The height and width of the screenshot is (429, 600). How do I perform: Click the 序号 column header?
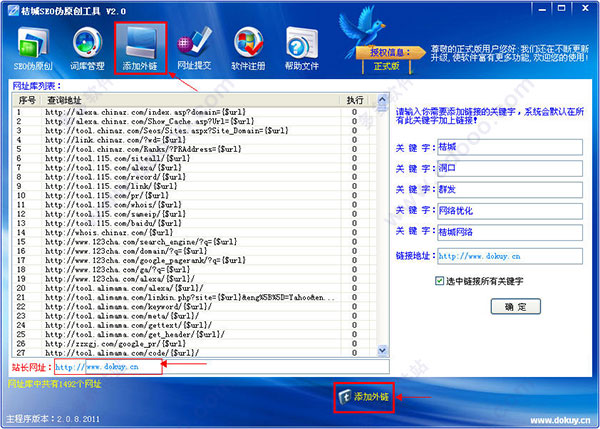(27, 100)
